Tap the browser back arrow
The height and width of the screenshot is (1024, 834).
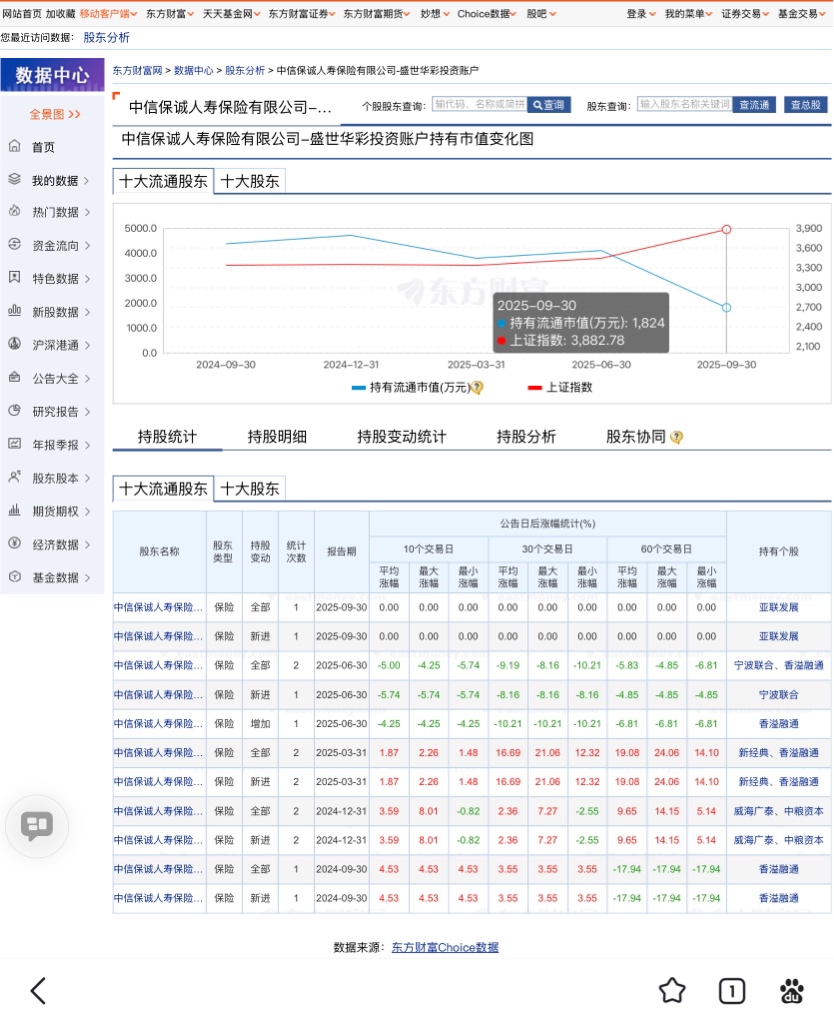tap(39, 991)
